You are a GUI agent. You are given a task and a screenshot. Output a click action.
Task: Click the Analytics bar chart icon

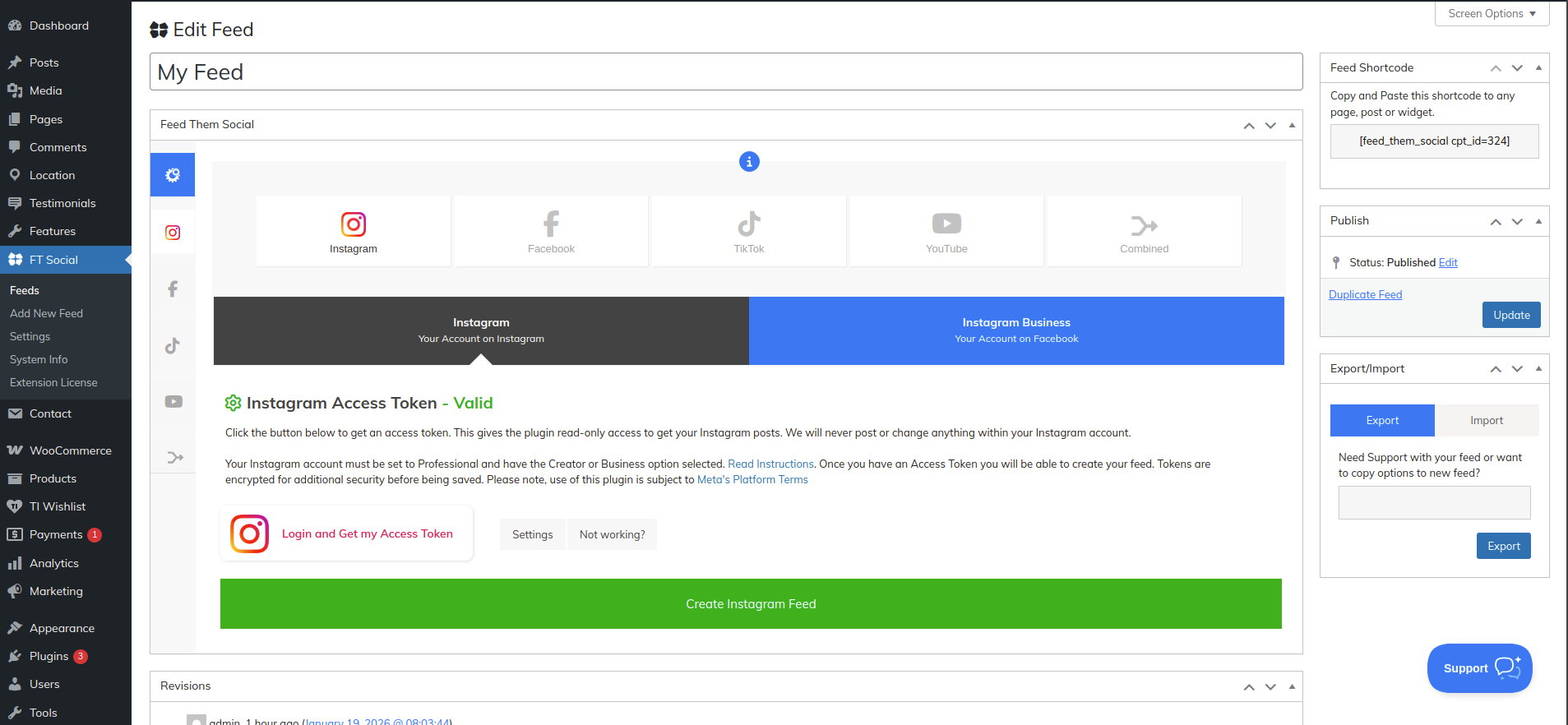15,563
